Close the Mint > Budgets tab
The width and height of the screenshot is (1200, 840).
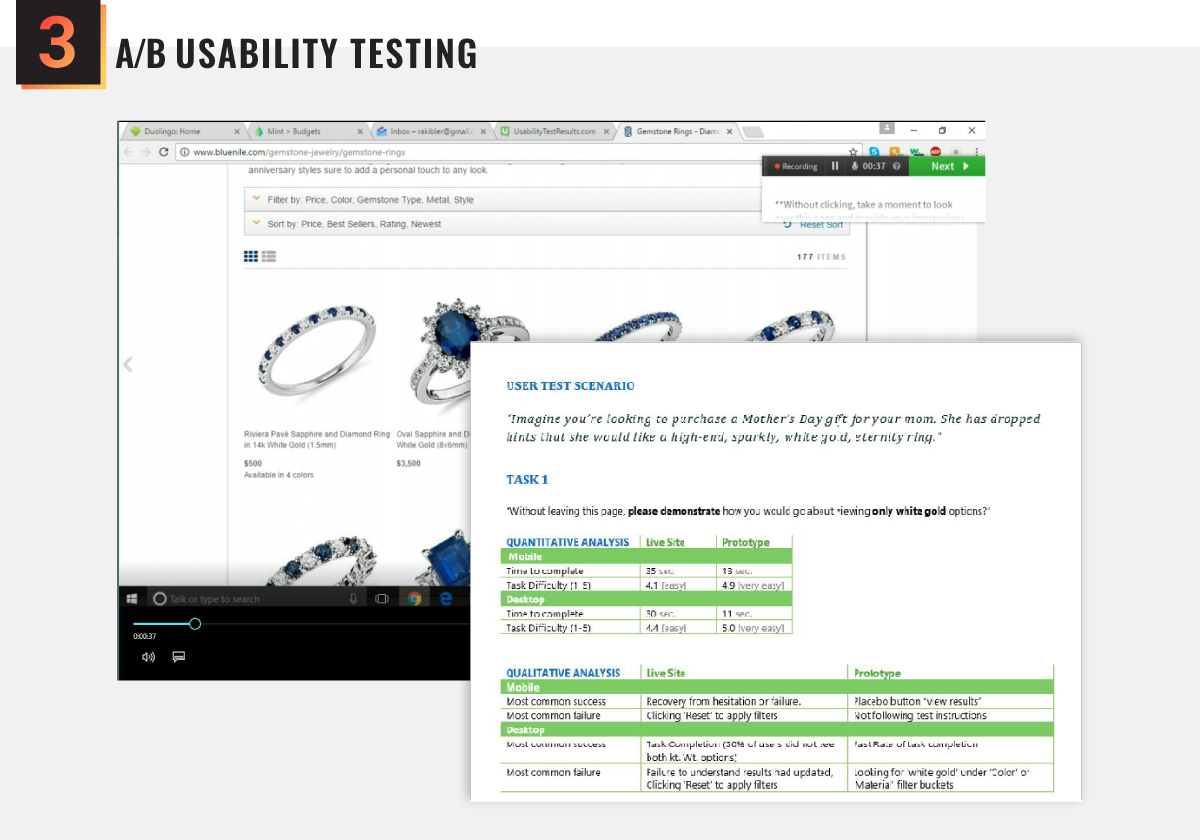(361, 131)
